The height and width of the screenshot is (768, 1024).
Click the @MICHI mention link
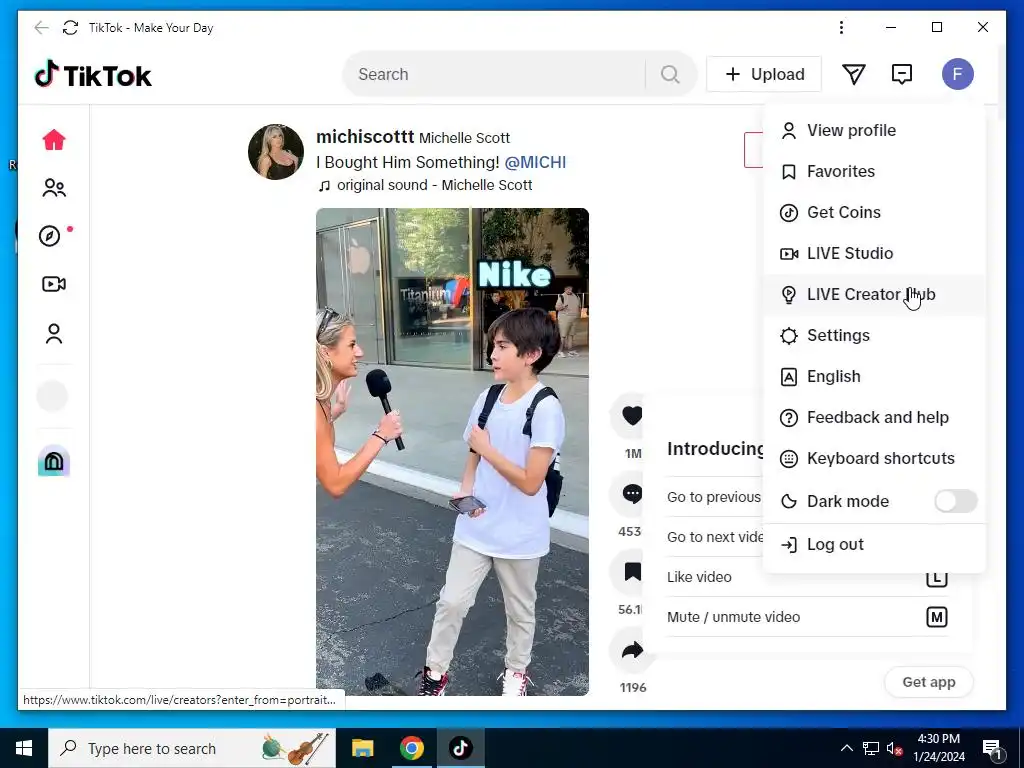point(535,162)
